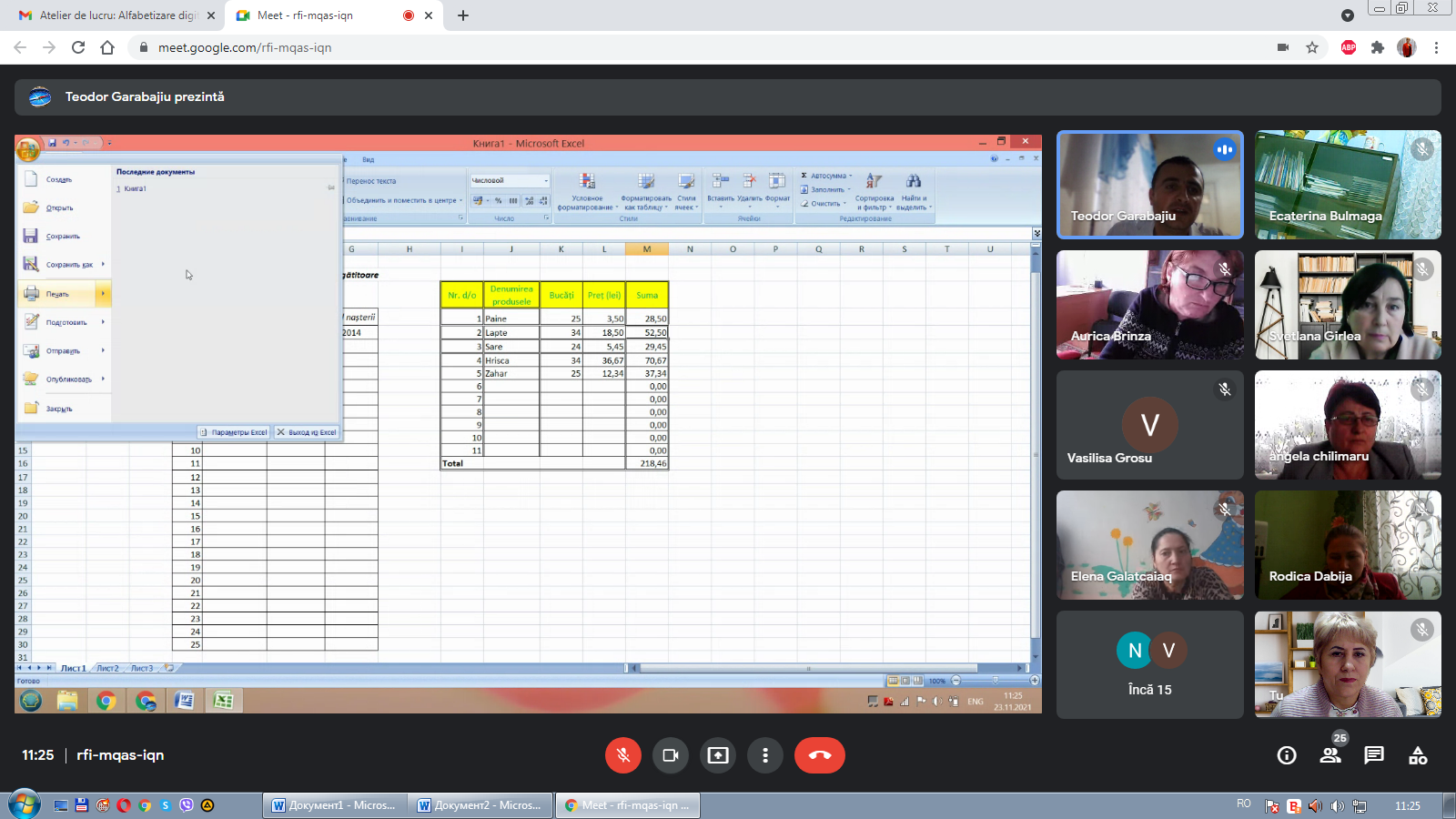Hang up with the red leave-call button
This screenshot has height=819, width=1456.
pos(820,755)
